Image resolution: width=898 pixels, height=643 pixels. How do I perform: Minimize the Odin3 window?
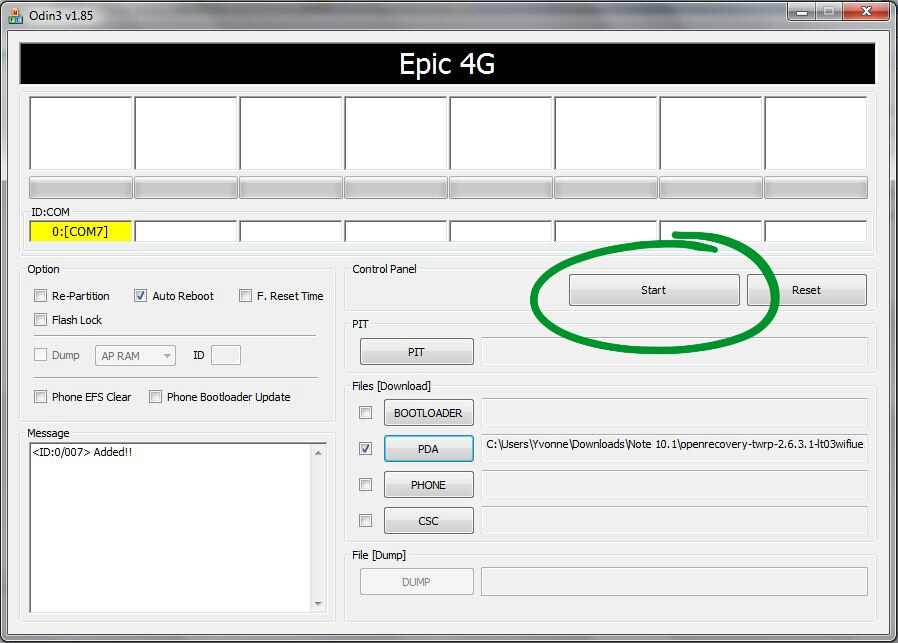pos(802,11)
